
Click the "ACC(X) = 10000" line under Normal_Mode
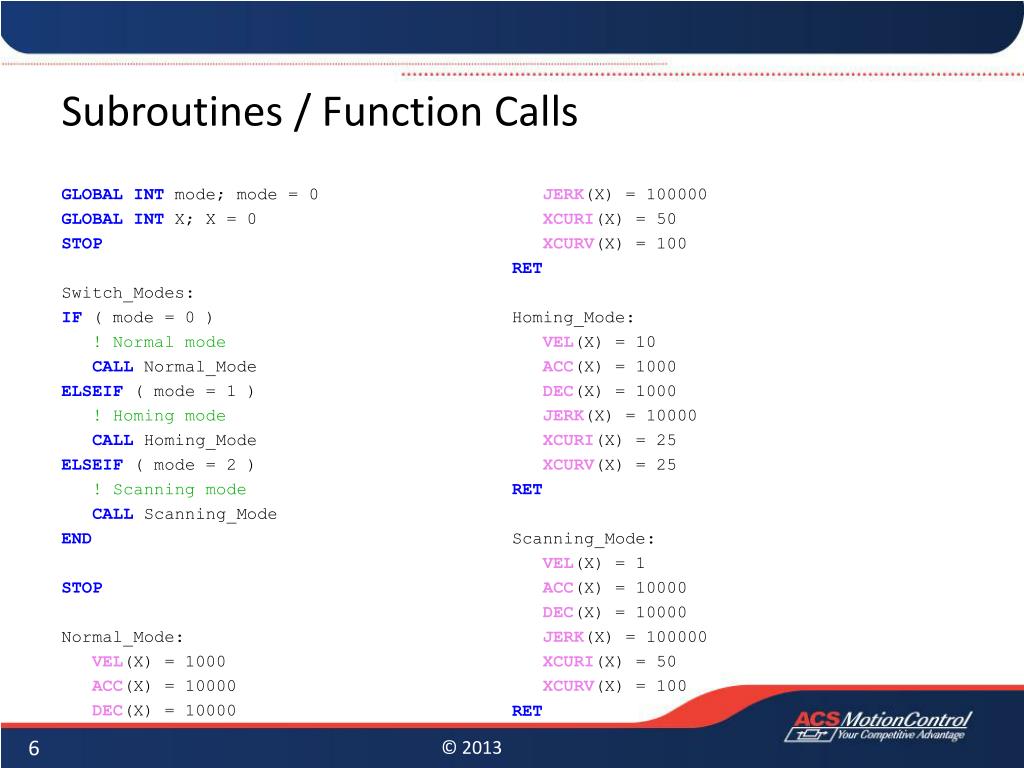pos(164,686)
